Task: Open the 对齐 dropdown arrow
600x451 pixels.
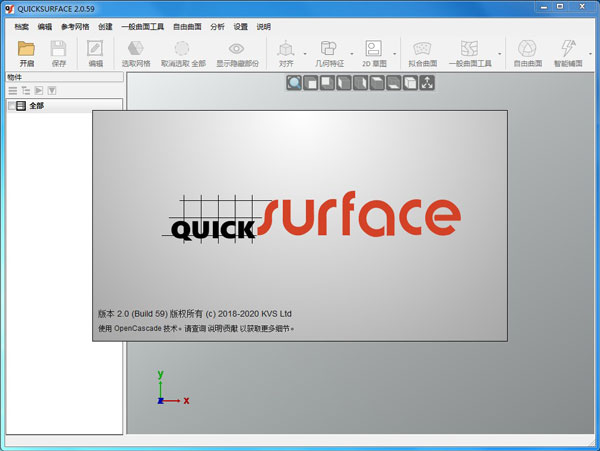Action: [x=305, y=54]
